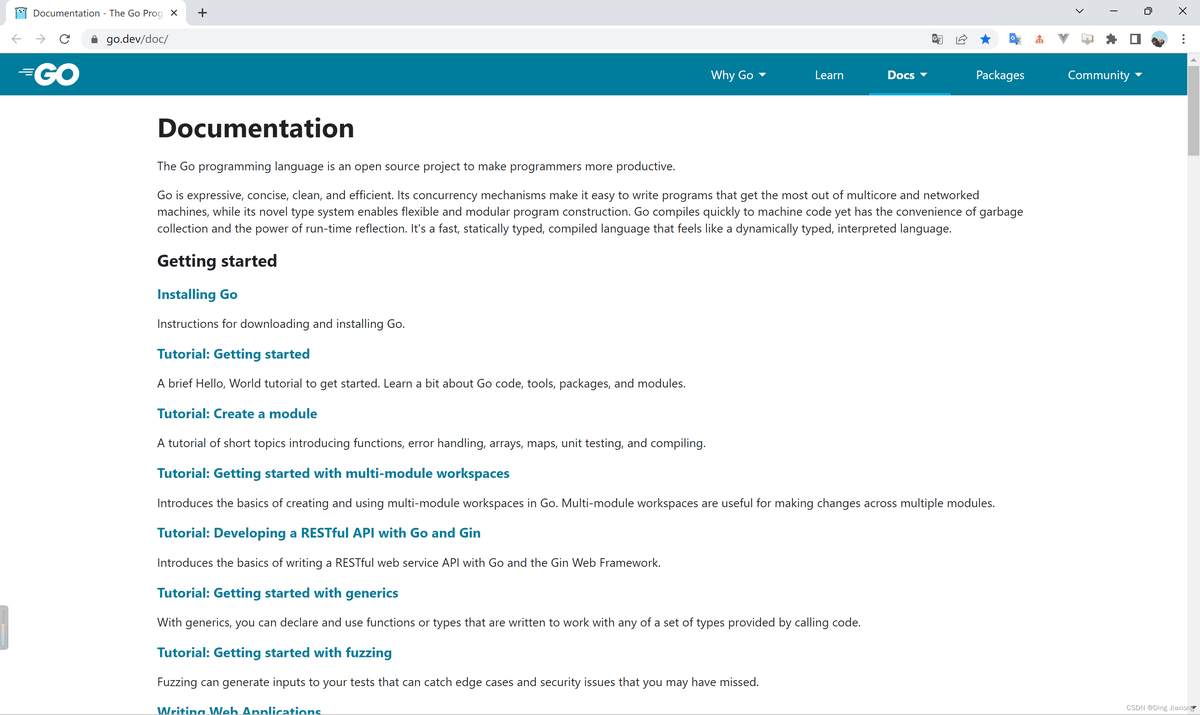
Task: Open the Packages page
Action: tap(1000, 75)
